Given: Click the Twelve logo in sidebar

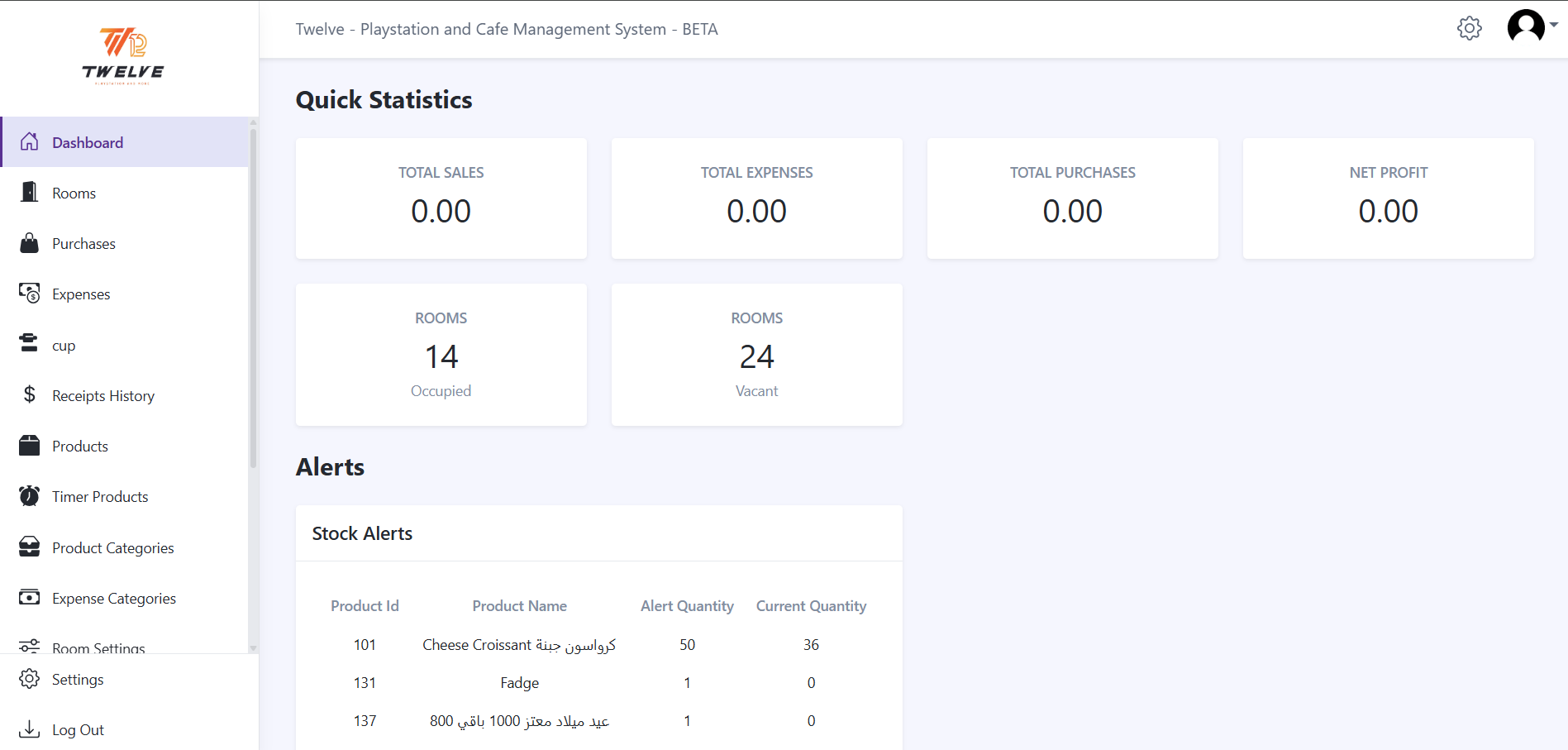Looking at the screenshot, I should 123,55.
